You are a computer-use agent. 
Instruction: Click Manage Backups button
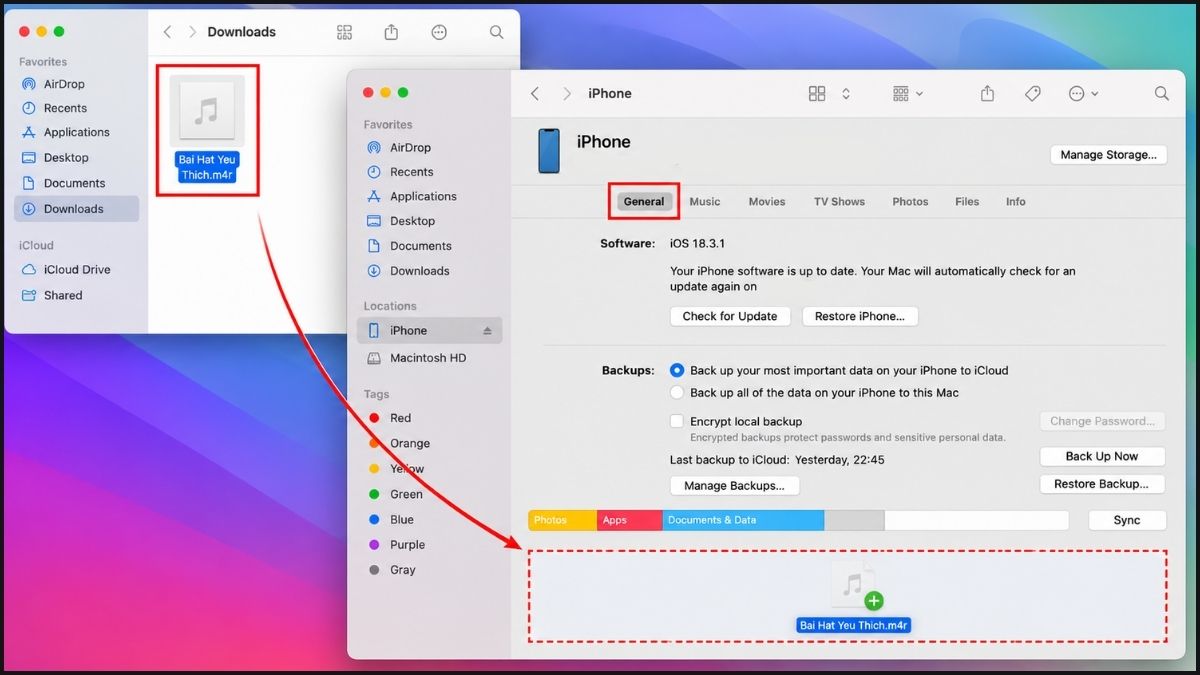tap(734, 486)
